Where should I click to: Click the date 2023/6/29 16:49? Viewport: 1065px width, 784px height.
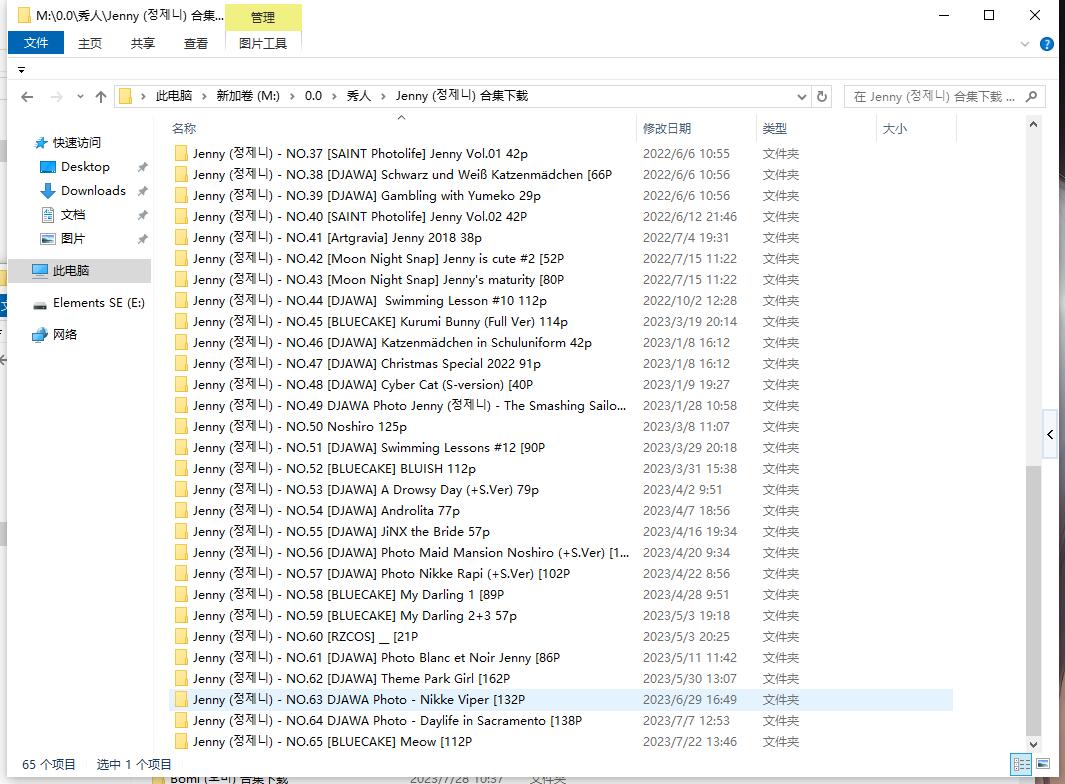click(x=690, y=700)
